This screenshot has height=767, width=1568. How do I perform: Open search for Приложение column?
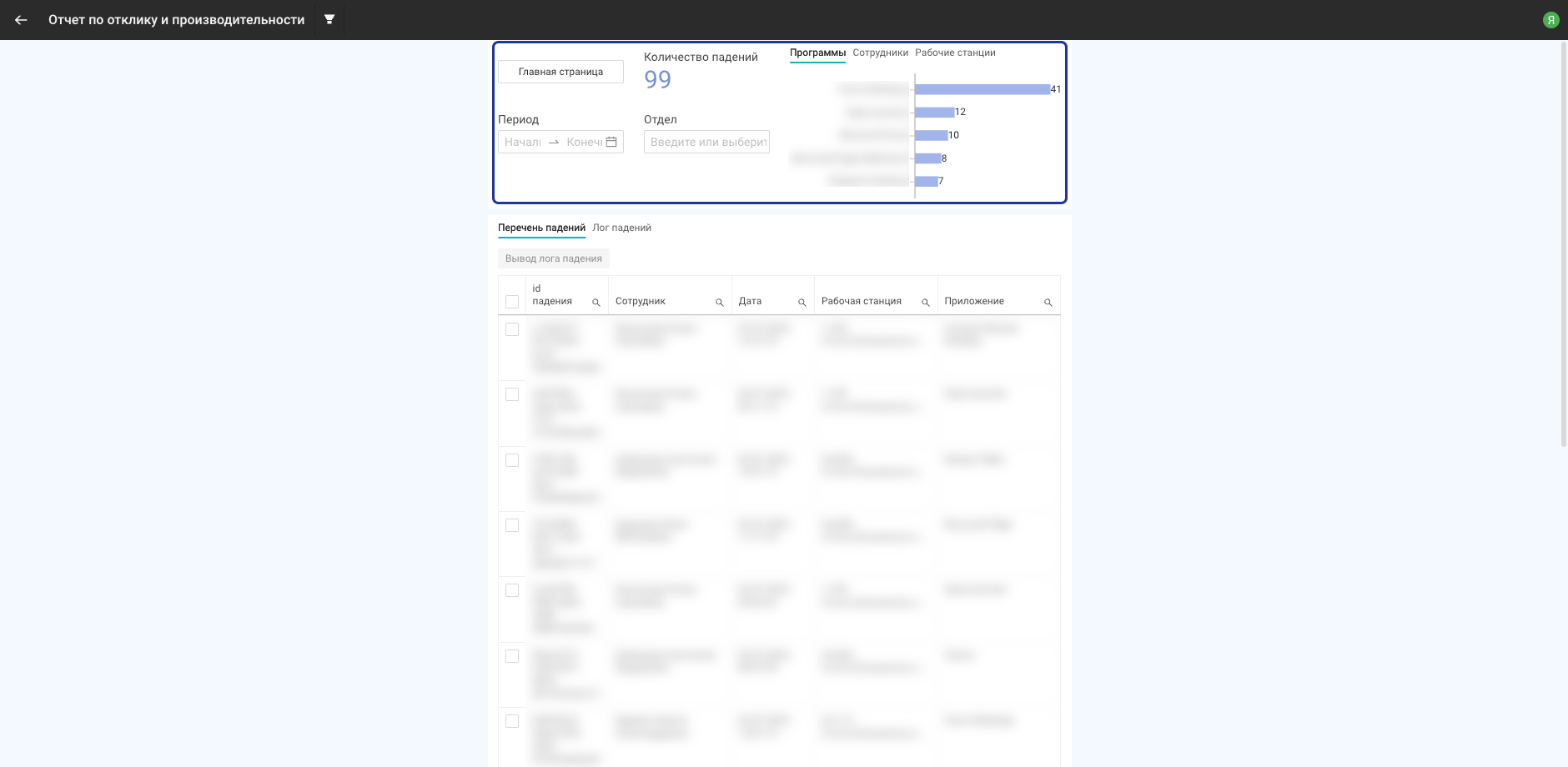(x=1048, y=303)
